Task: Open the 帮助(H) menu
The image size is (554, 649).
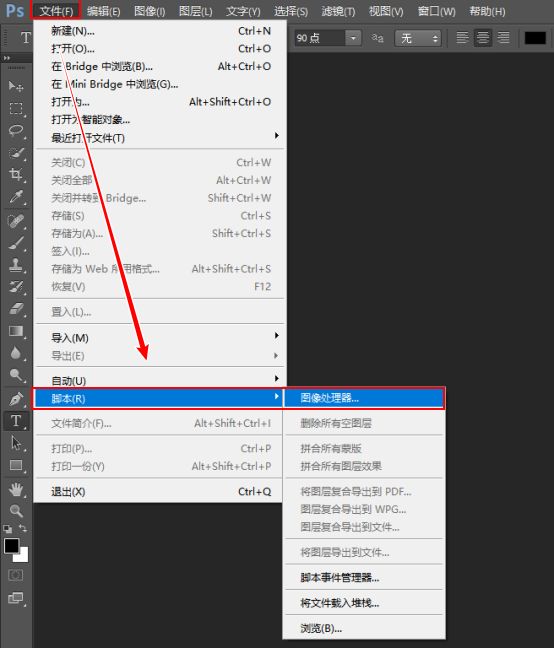Action: pos(487,11)
